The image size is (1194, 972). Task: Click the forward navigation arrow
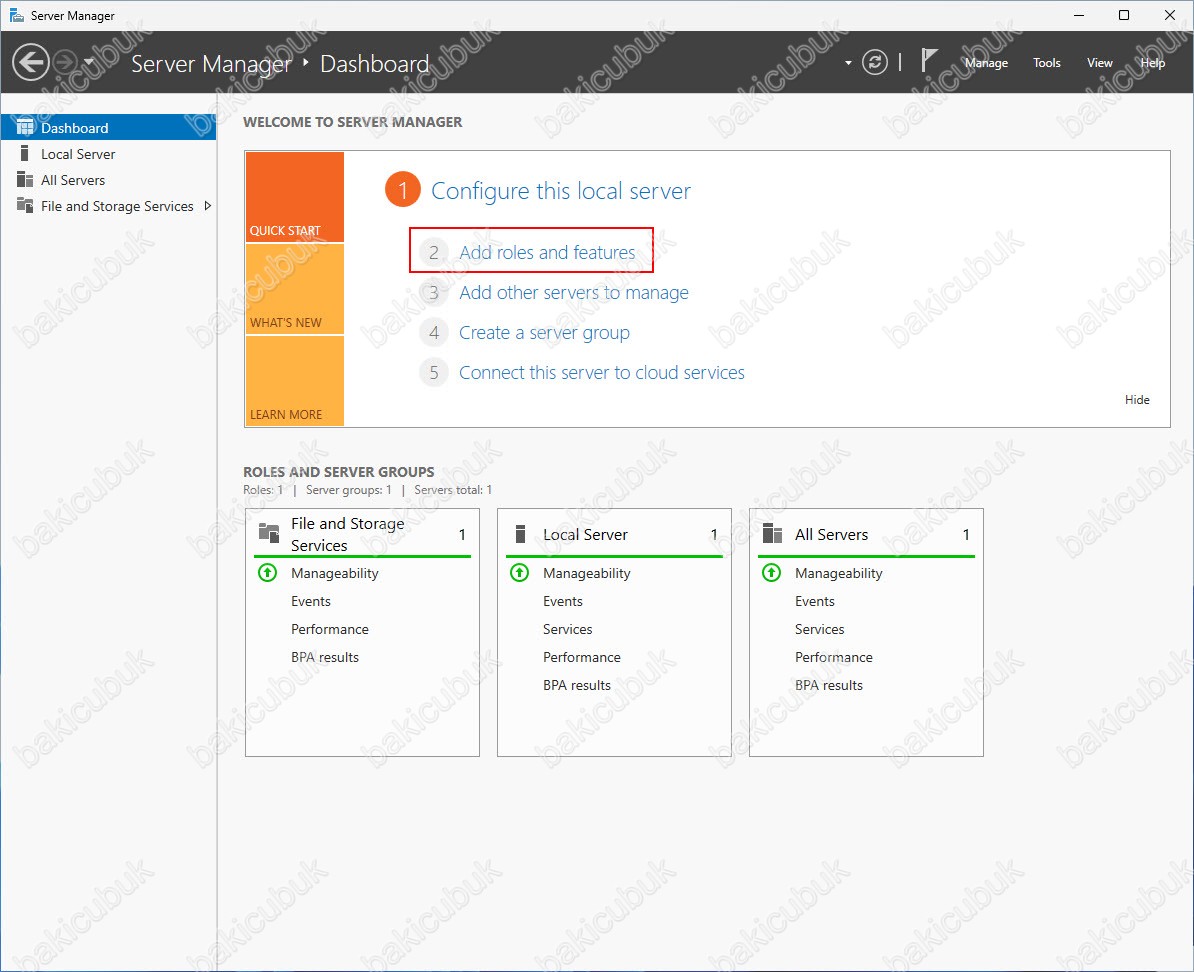[x=65, y=62]
